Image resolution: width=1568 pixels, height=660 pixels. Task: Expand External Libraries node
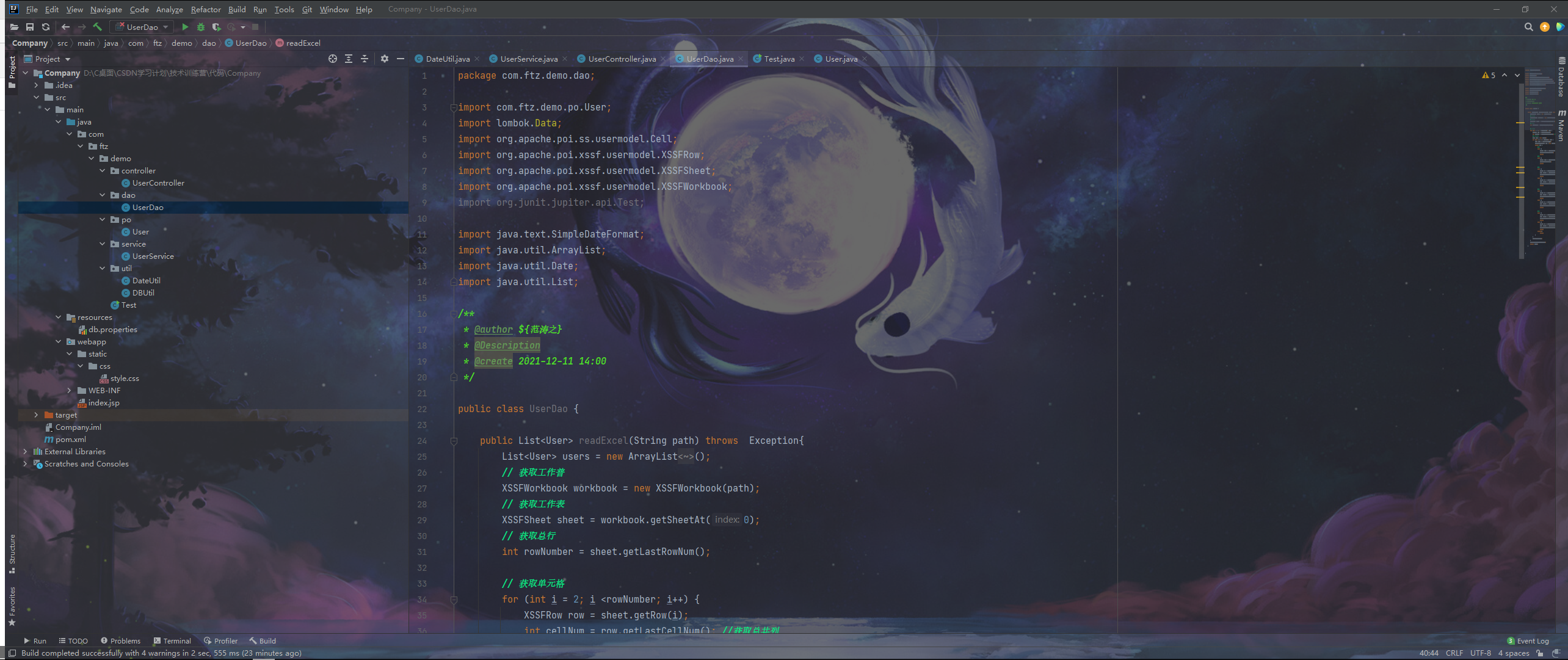tap(25, 452)
